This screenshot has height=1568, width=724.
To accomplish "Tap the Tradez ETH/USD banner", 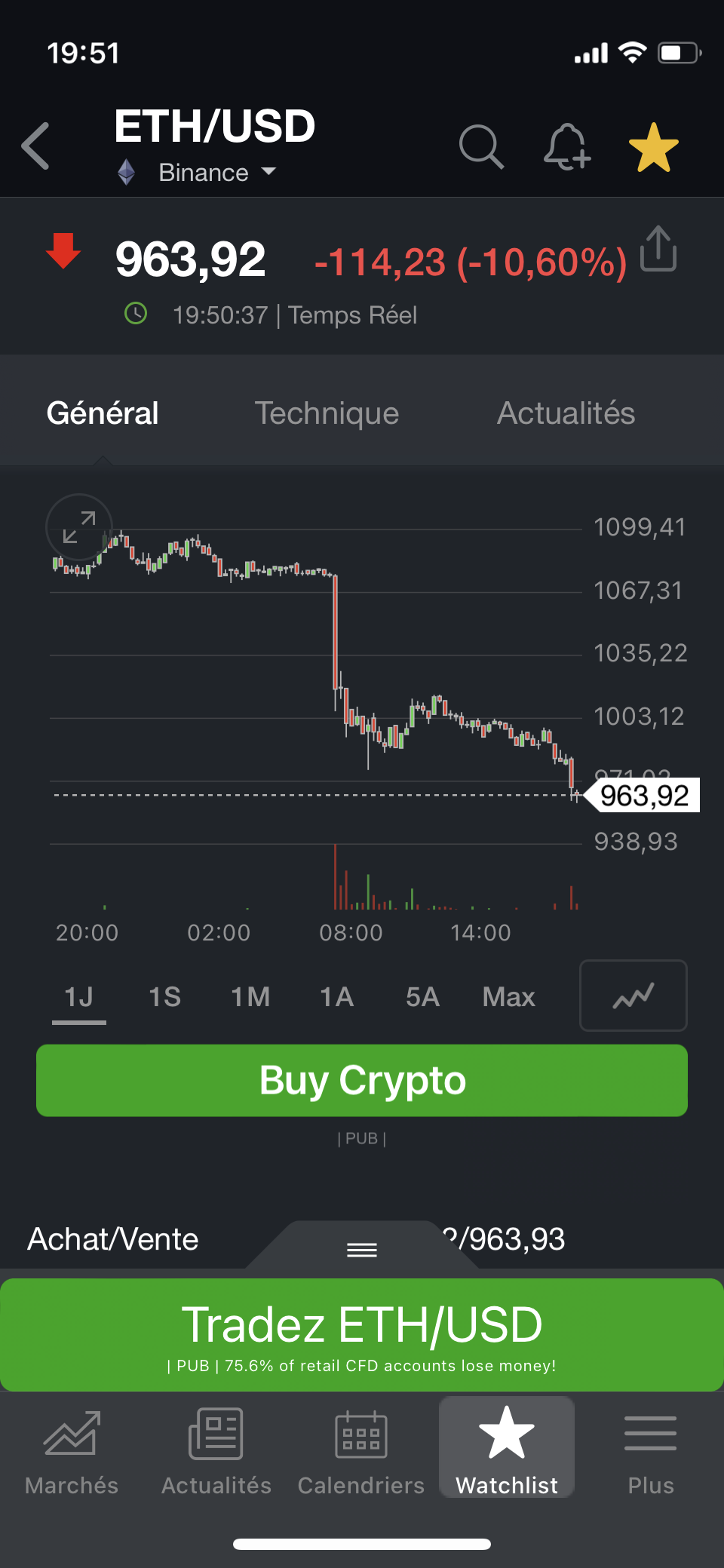I will tap(362, 1334).
